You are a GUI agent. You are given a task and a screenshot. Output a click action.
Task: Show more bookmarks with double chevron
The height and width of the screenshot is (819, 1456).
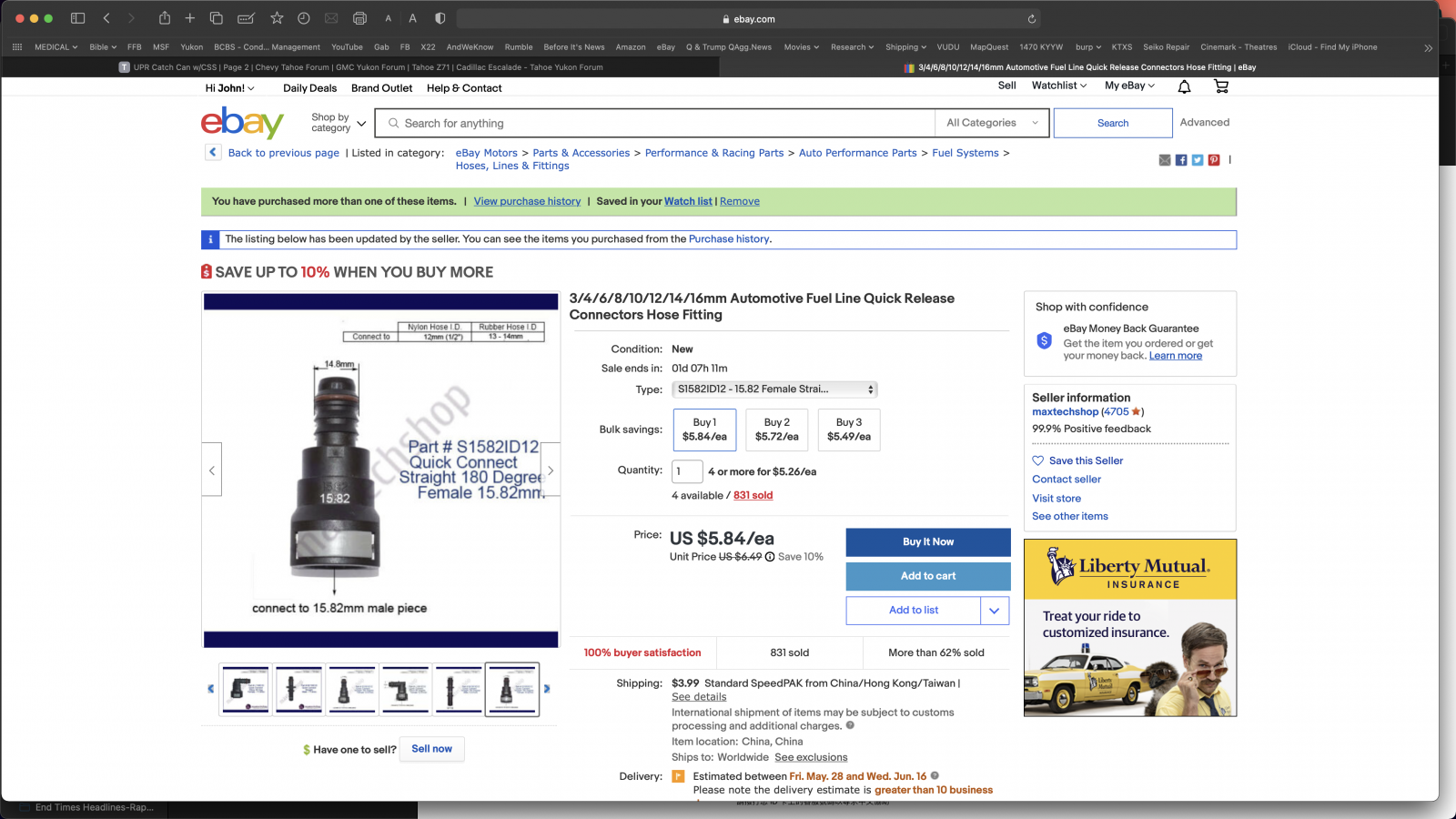[1428, 47]
